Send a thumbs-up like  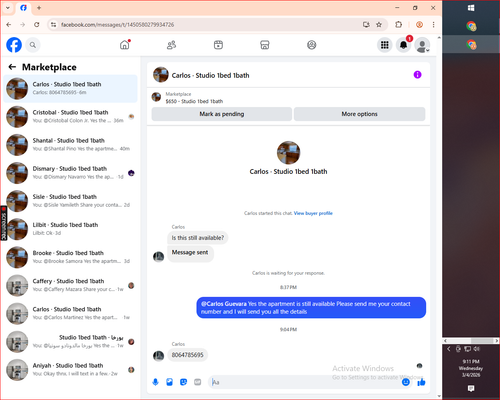[x=421, y=382]
